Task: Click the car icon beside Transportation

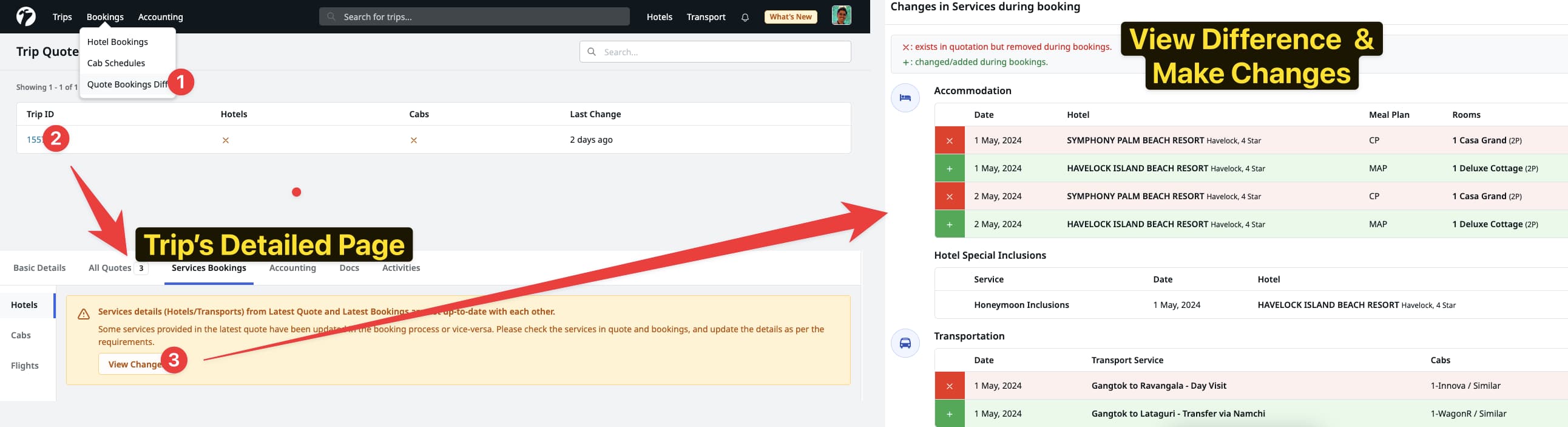Action: click(905, 343)
